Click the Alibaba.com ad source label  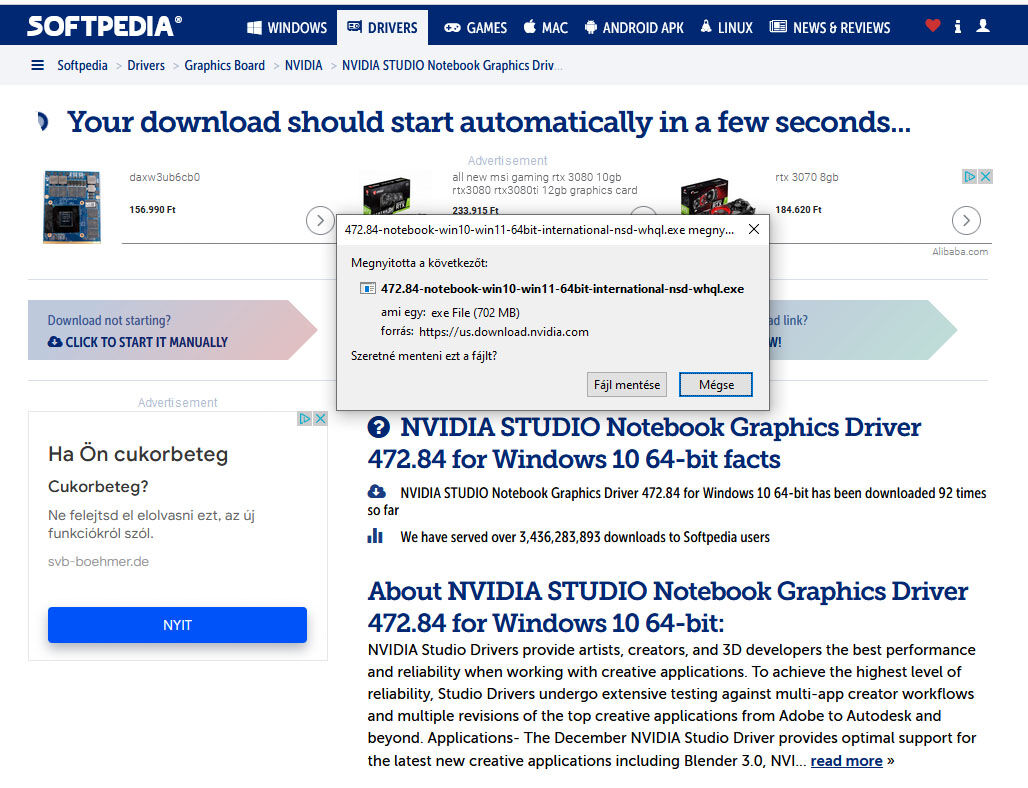pyautogui.click(x=960, y=252)
